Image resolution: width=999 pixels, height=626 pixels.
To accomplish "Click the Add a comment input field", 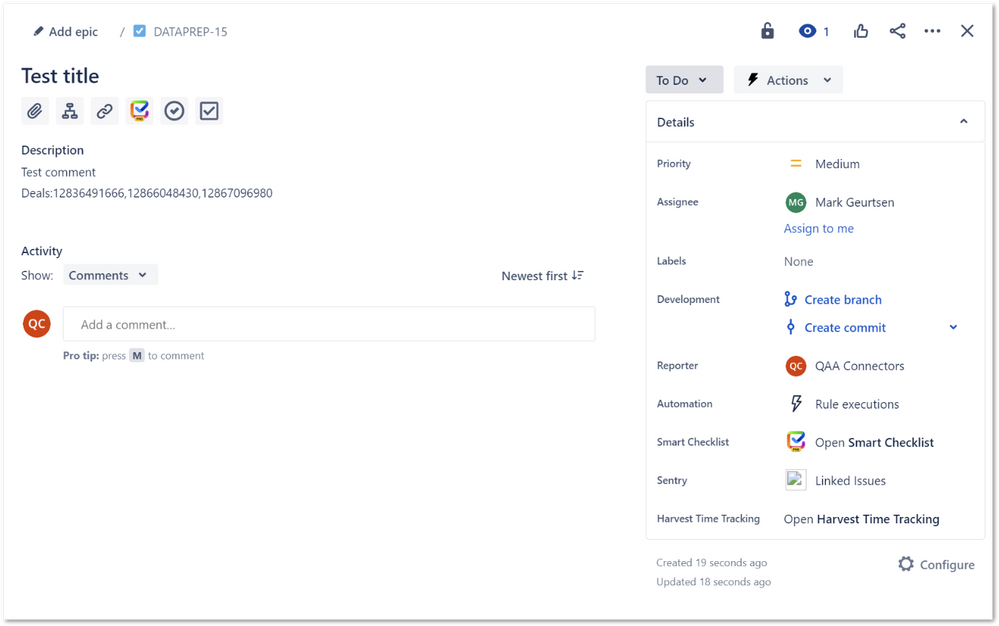I will pyautogui.click(x=330, y=324).
